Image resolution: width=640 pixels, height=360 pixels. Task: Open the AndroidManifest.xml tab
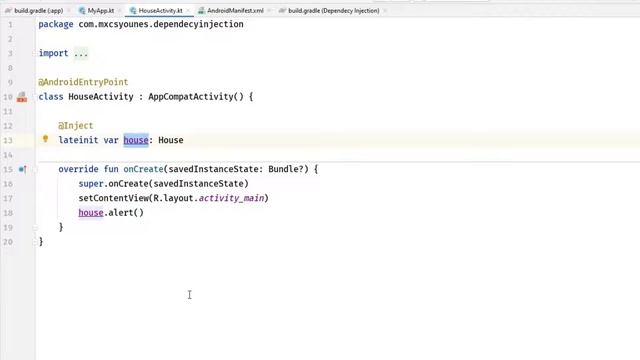click(x=235, y=11)
